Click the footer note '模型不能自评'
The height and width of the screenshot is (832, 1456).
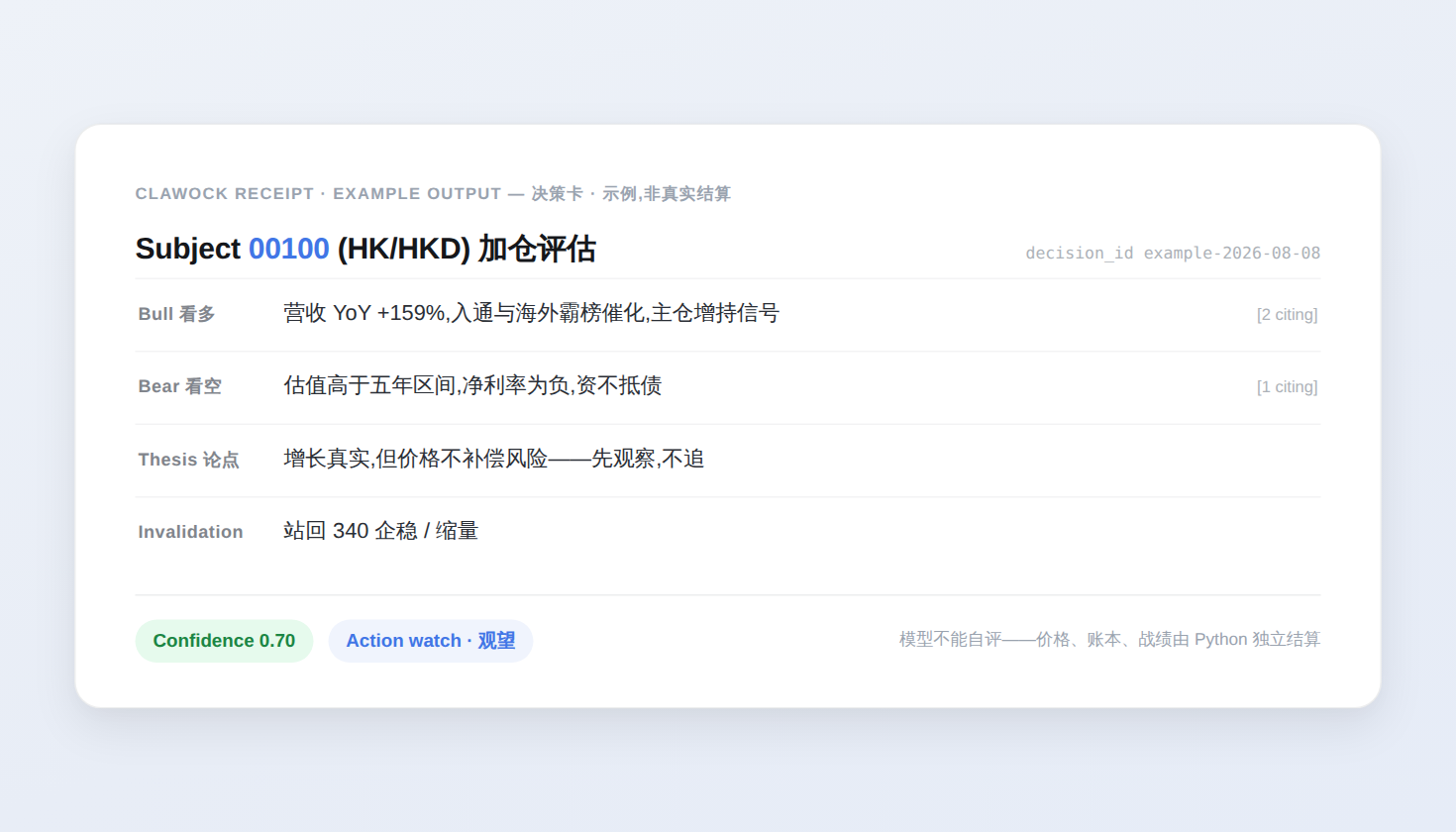tap(951, 640)
